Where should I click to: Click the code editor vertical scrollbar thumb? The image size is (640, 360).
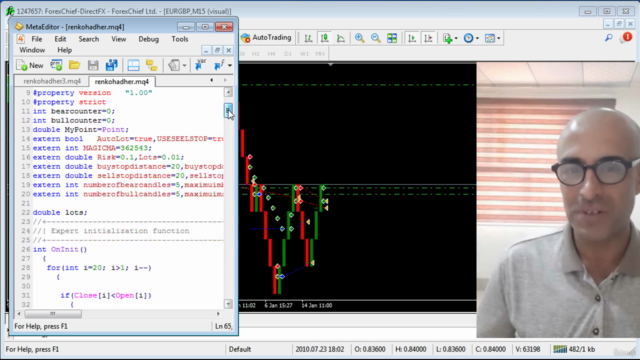pyautogui.click(x=228, y=110)
